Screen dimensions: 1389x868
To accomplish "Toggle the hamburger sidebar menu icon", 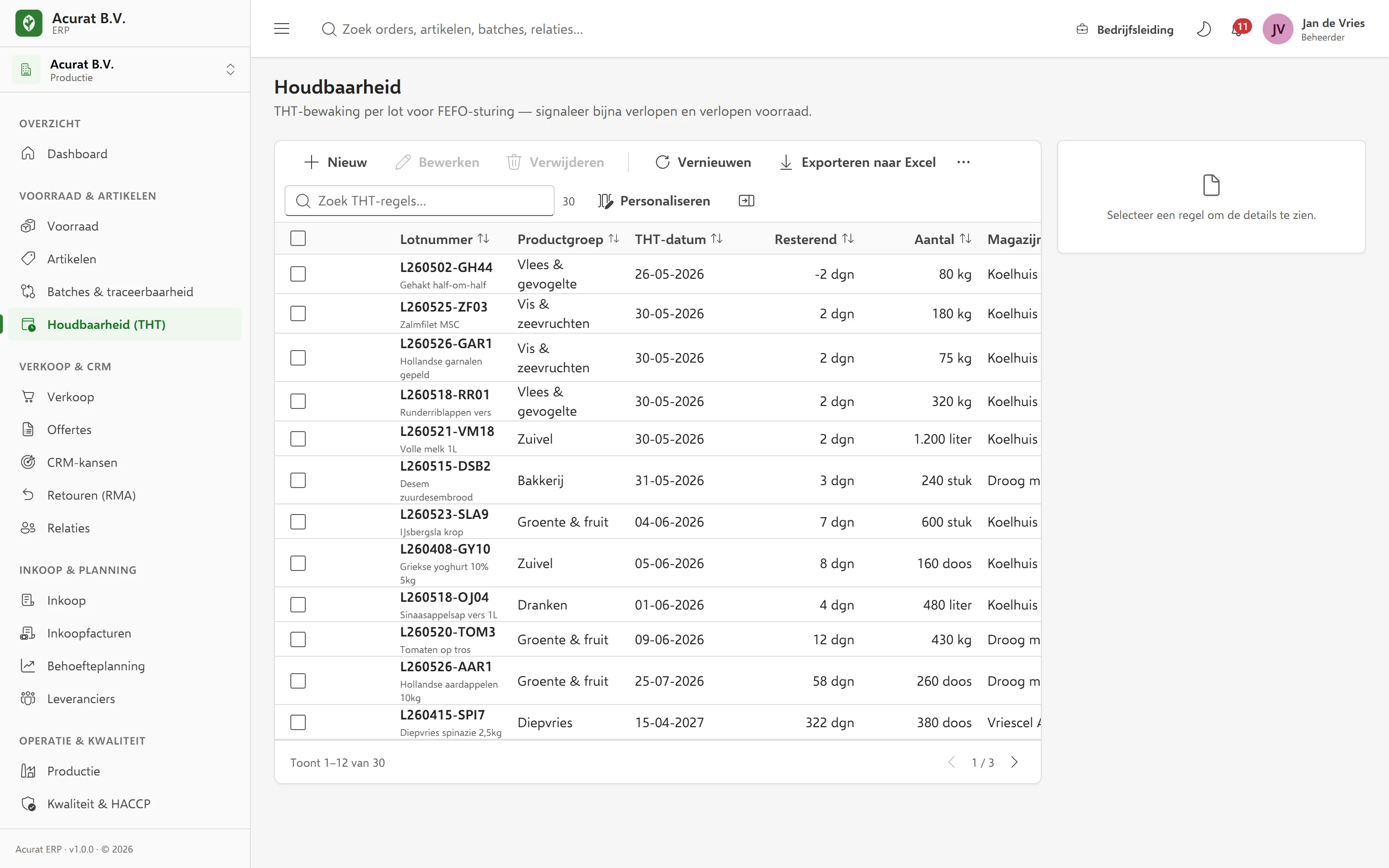I will point(281,29).
